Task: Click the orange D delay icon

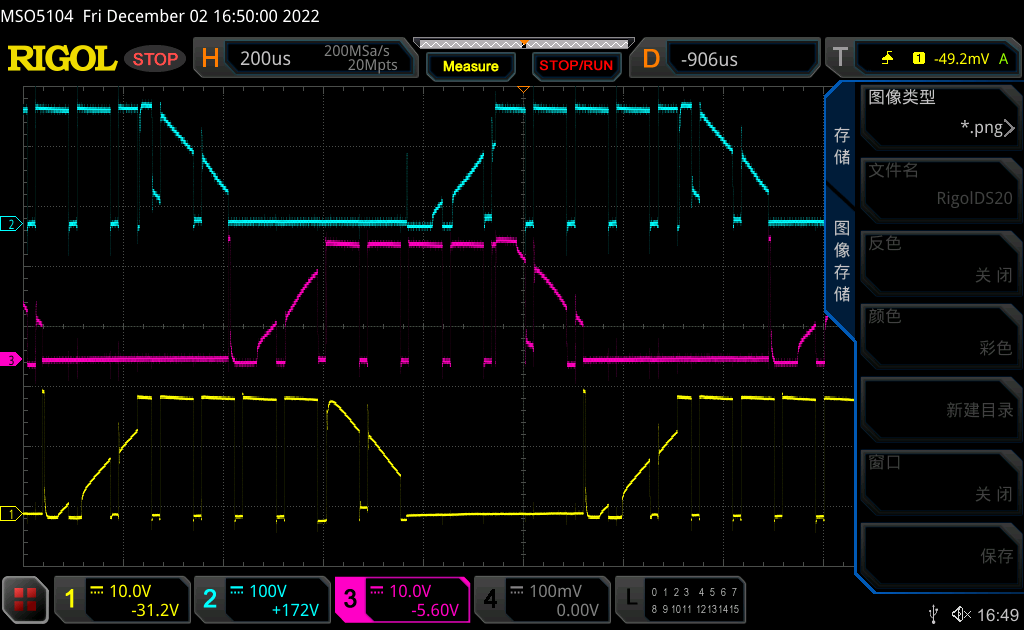Action: [651, 59]
